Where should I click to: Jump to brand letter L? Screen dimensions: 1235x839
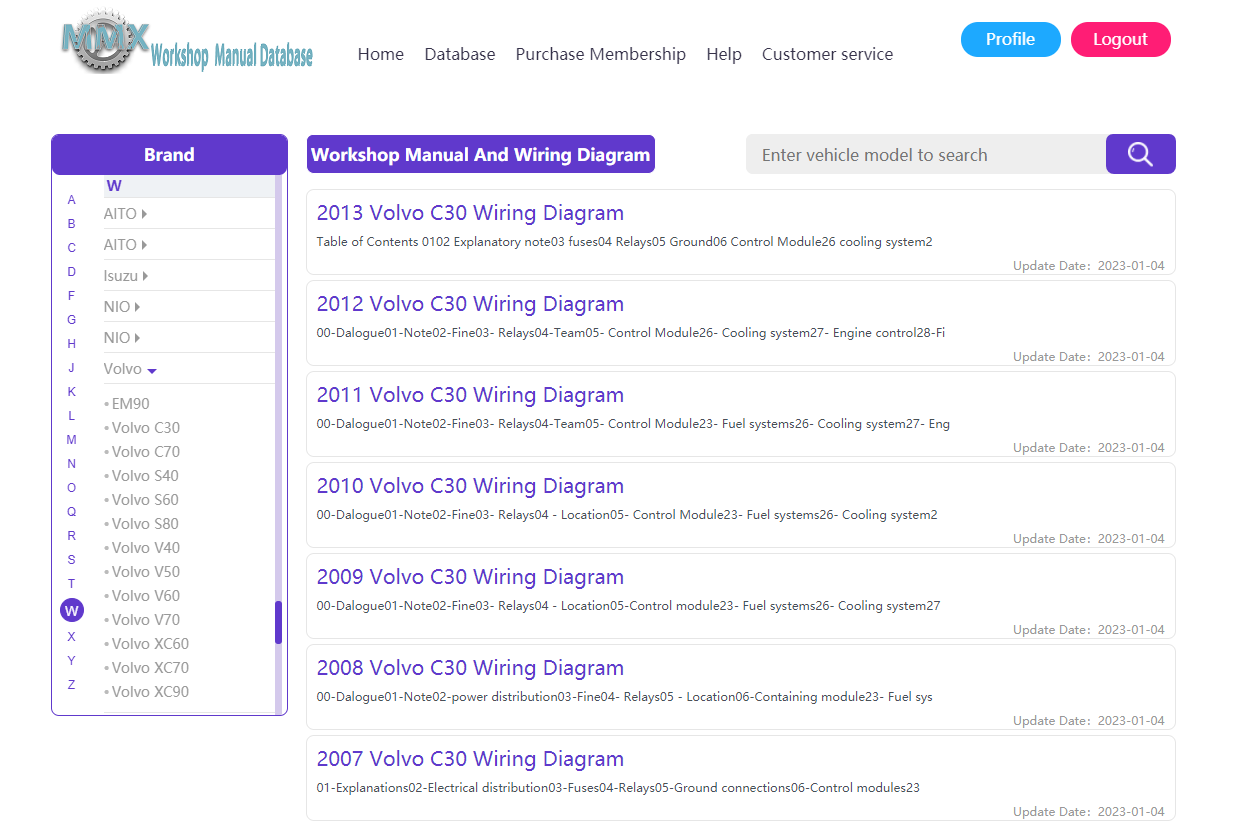coord(71,416)
